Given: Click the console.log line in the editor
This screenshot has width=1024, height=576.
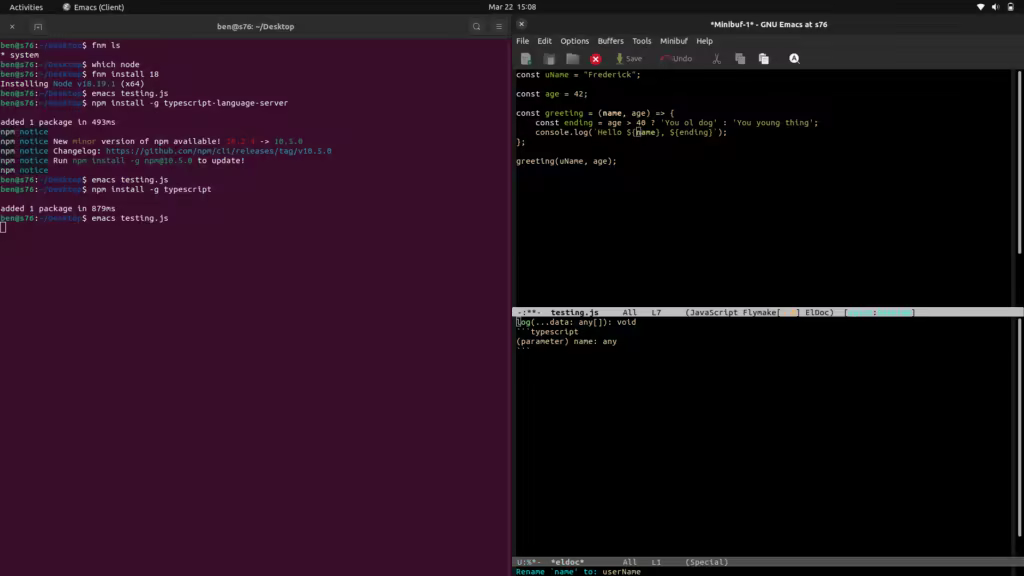Looking at the screenshot, I should pos(631,133).
